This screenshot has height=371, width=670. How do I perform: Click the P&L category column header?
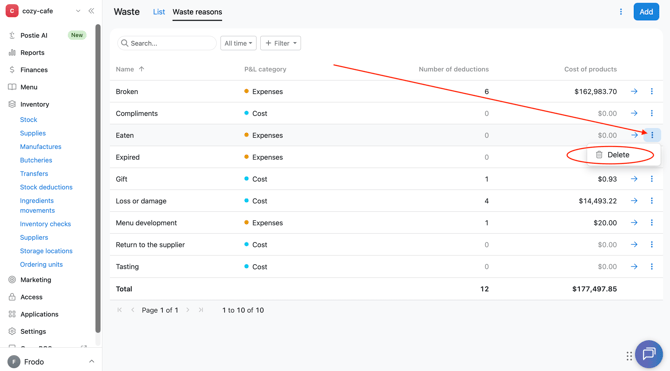coord(265,69)
